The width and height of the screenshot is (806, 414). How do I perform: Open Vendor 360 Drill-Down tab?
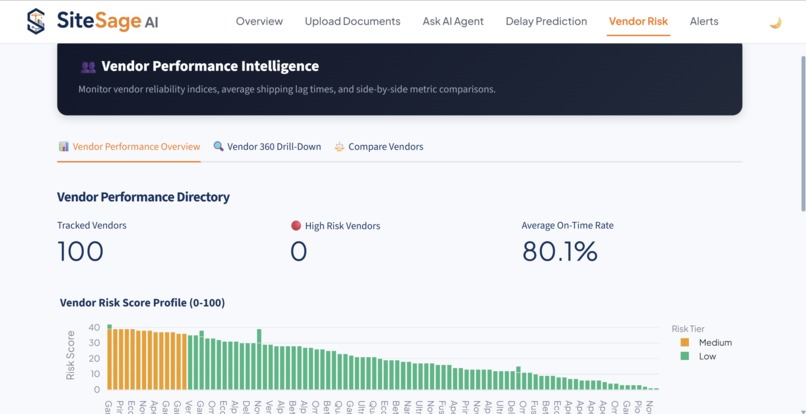click(x=267, y=147)
